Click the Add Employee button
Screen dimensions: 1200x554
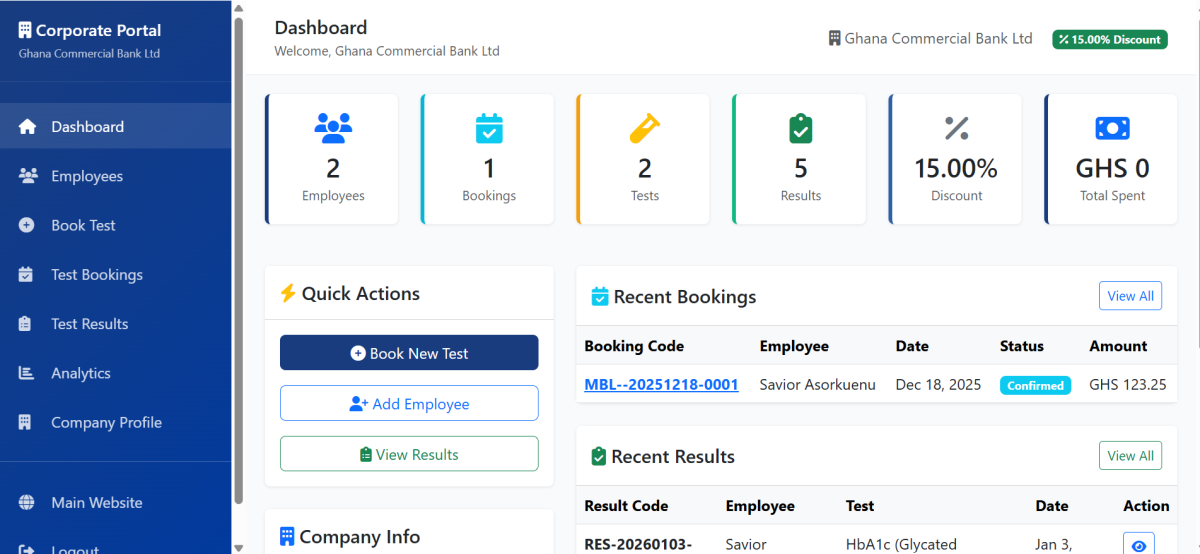click(x=409, y=404)
